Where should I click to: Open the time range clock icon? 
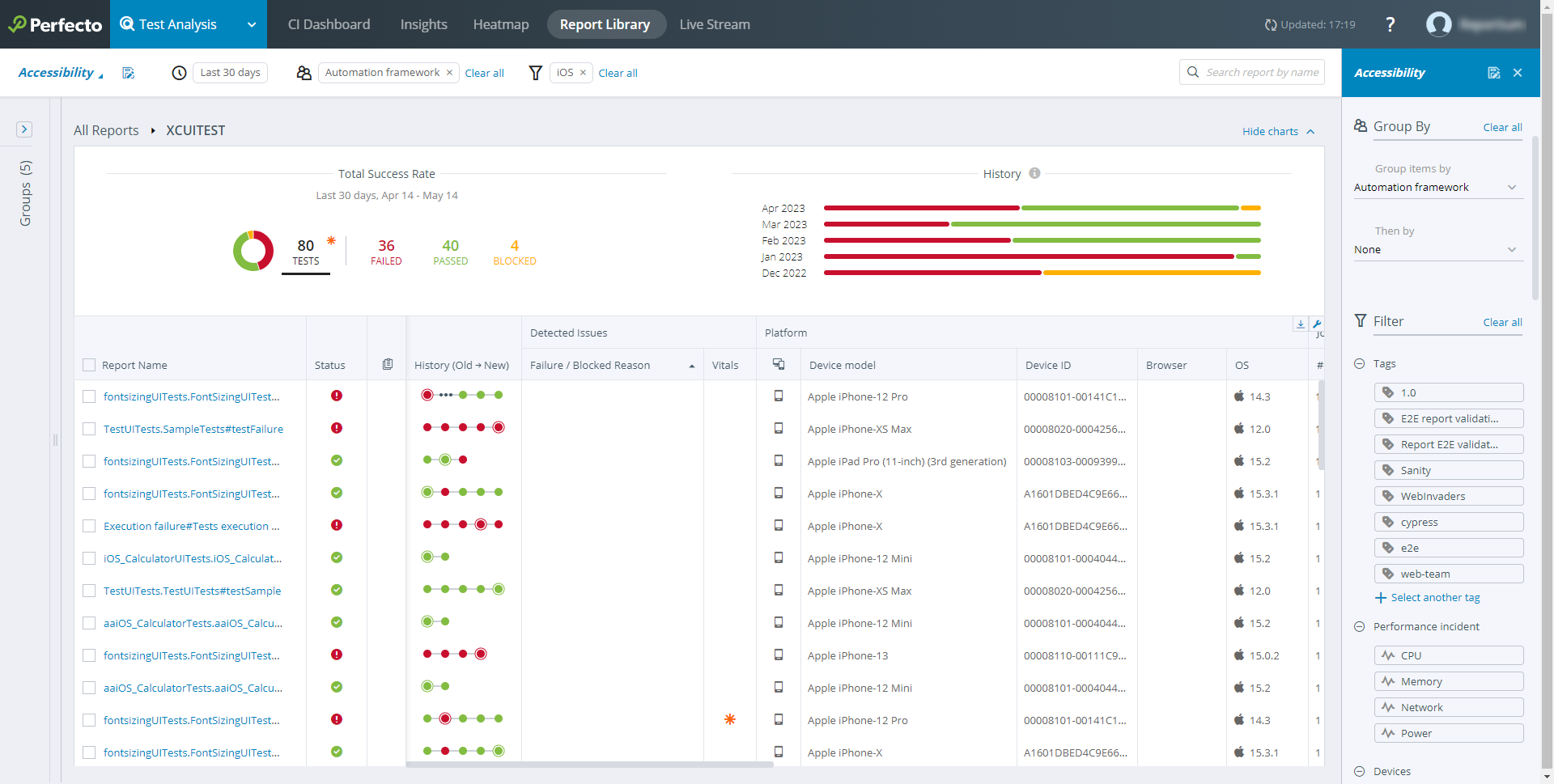179,73
